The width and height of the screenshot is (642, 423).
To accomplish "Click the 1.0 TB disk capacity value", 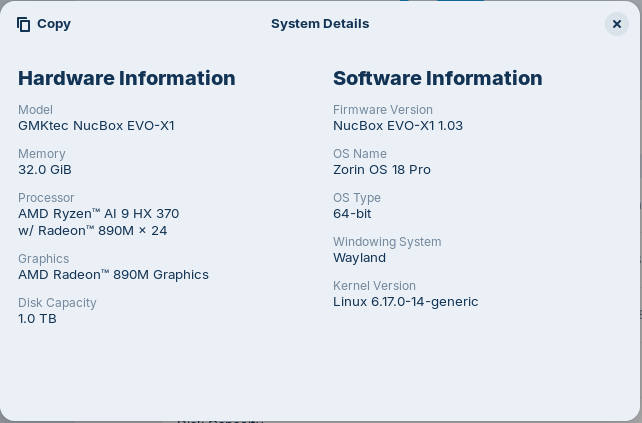I will click(x=37, y=319).
